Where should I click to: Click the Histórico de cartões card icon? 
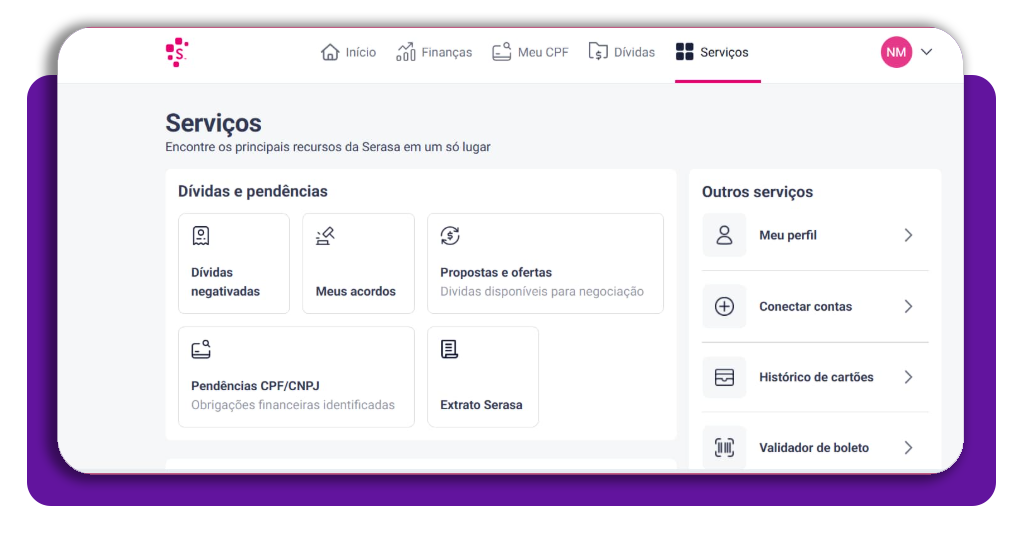point(724,377)
